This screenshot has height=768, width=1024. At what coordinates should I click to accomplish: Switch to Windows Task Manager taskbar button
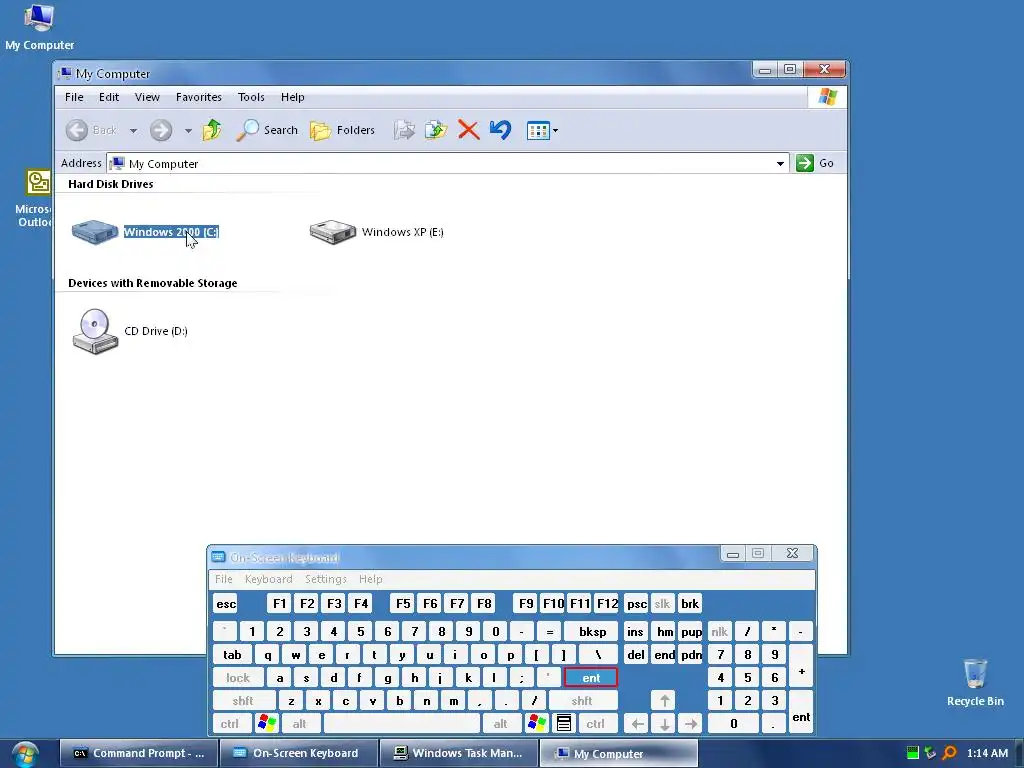tap(458, 754)
